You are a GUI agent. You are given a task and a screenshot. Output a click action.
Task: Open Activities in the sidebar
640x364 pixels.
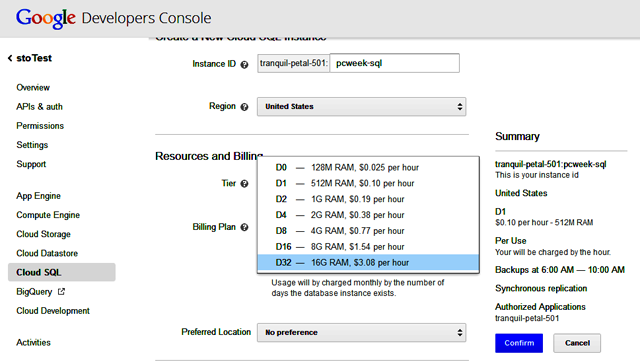click(x=33, y=343)
